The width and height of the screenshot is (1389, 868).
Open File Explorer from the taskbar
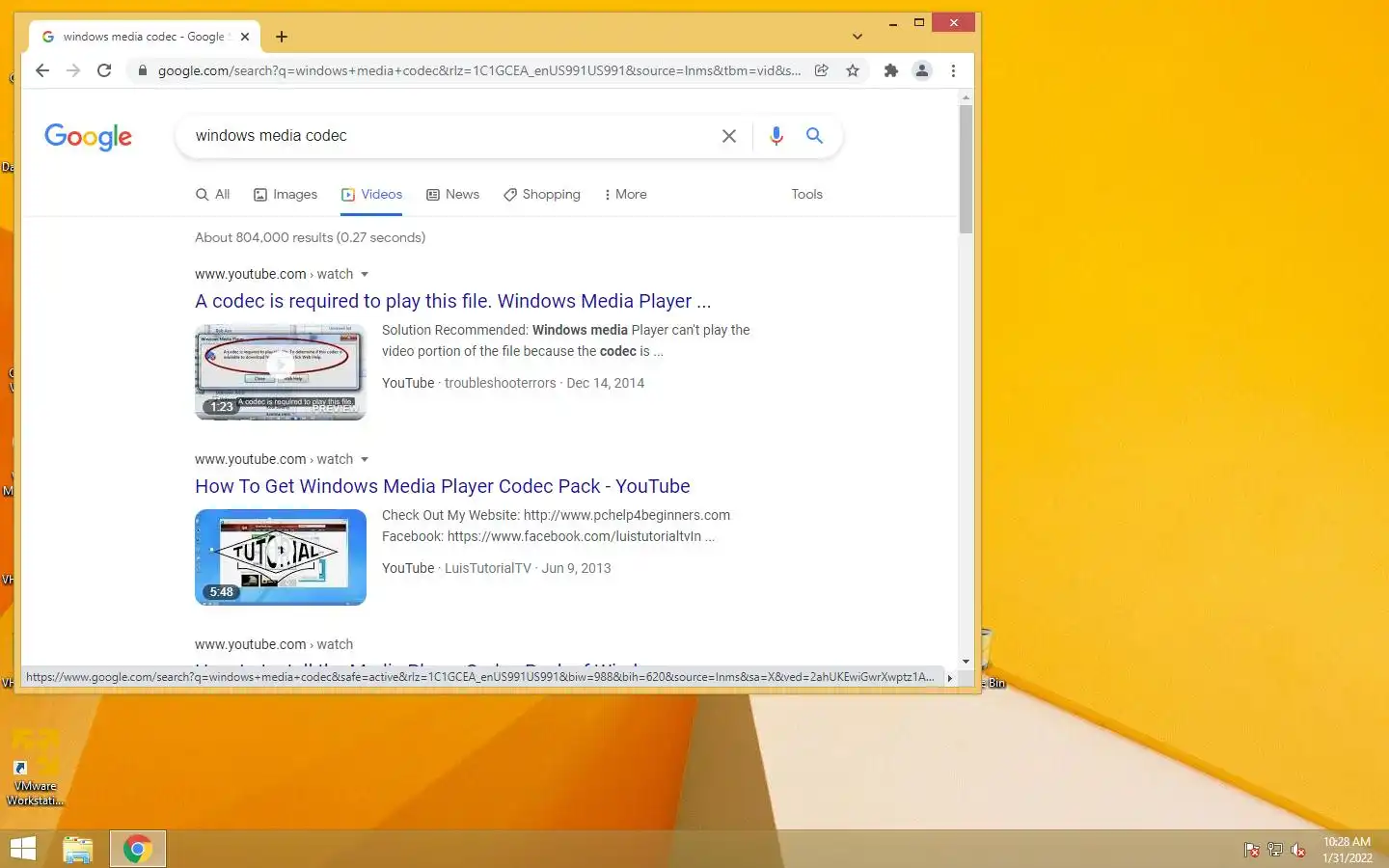tap(78, 849)
